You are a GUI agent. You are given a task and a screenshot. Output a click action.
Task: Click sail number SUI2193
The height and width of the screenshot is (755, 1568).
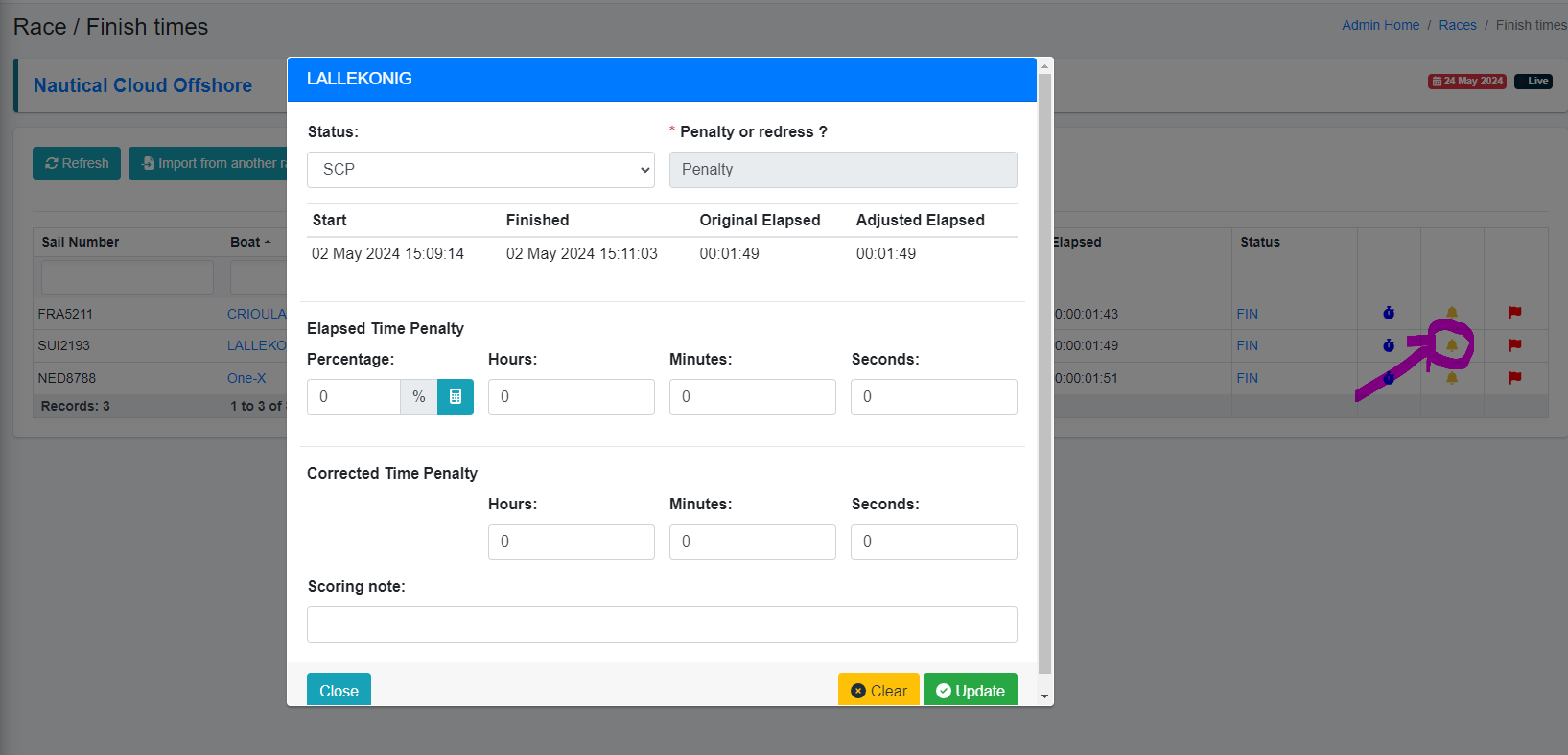(63, 345)
